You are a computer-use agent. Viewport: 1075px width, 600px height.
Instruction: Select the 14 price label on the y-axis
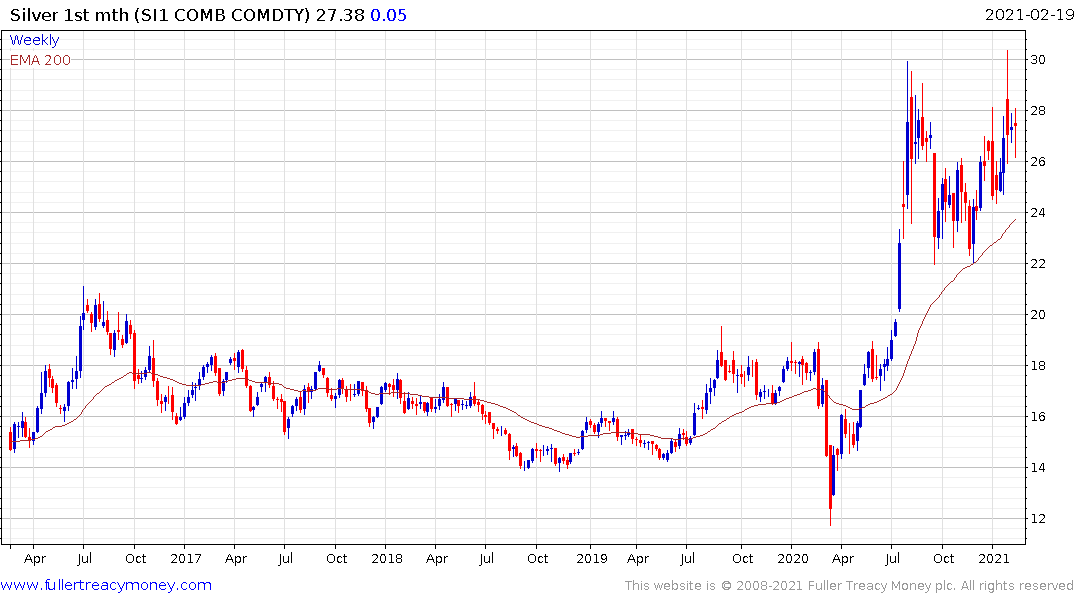coord(1038,468)
